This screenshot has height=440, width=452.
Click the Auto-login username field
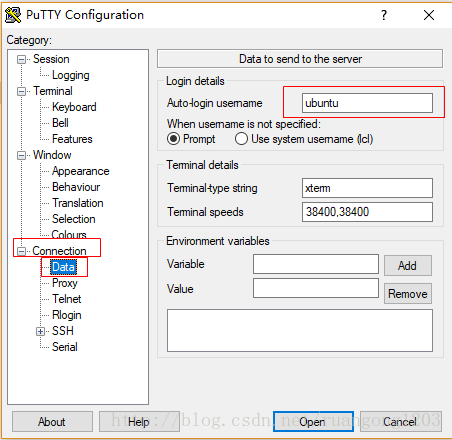pos(367,103)
